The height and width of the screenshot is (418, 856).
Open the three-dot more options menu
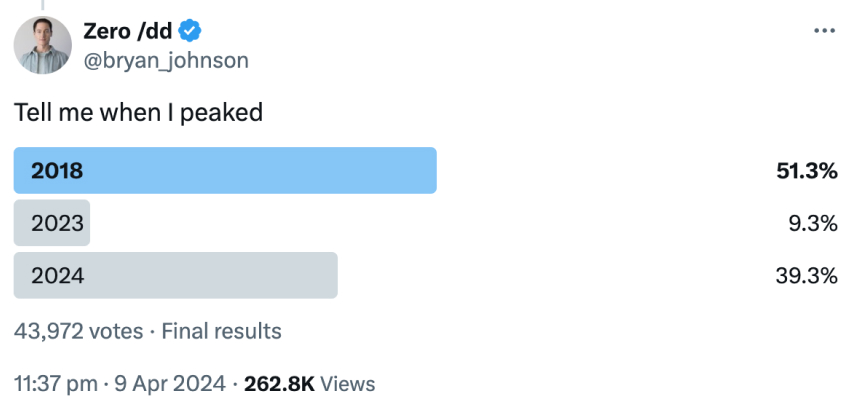pos(824,31)
